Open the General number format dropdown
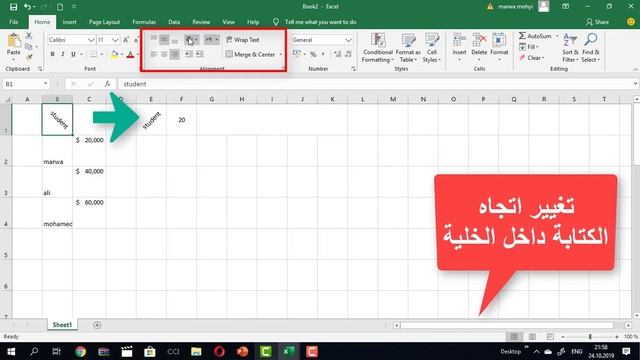Image resolution: width=640 pixels, height=360 pixels. pos(348,40)
